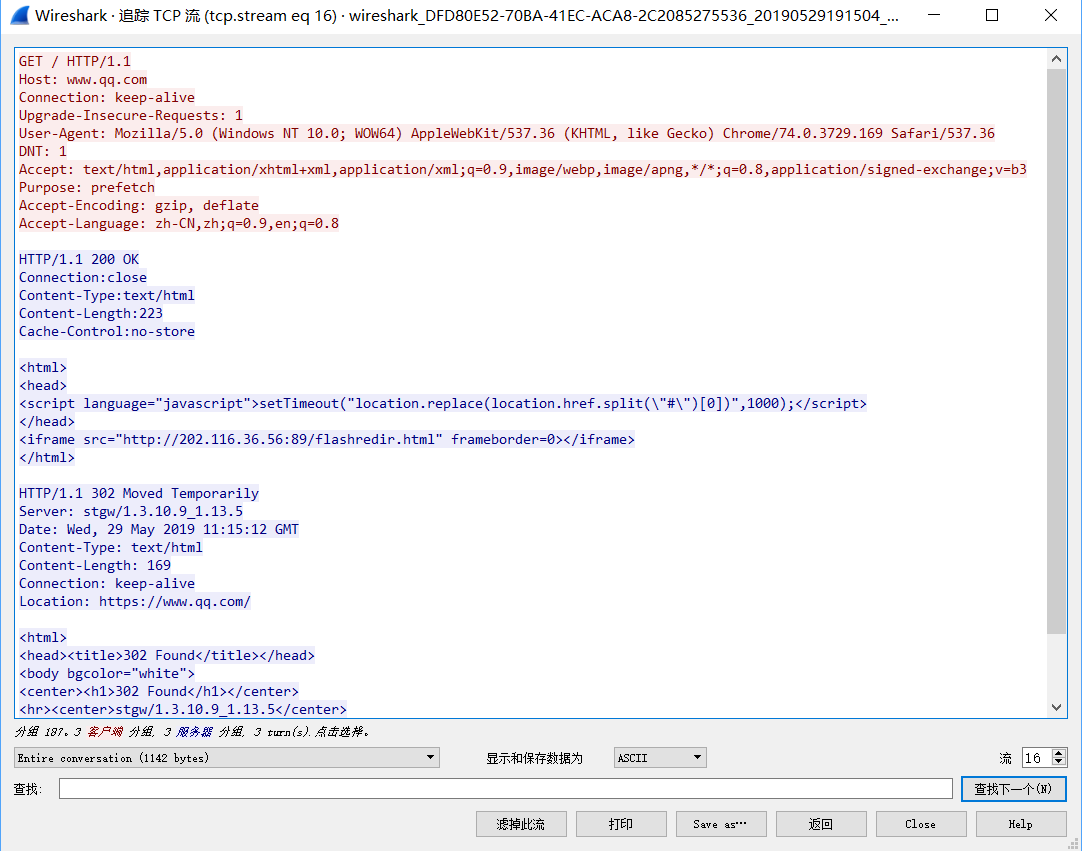The width and height of the screenshot is (1082, 851).
Task: Click the Wireshark shark fin title icon
Action: pos(20,15)
